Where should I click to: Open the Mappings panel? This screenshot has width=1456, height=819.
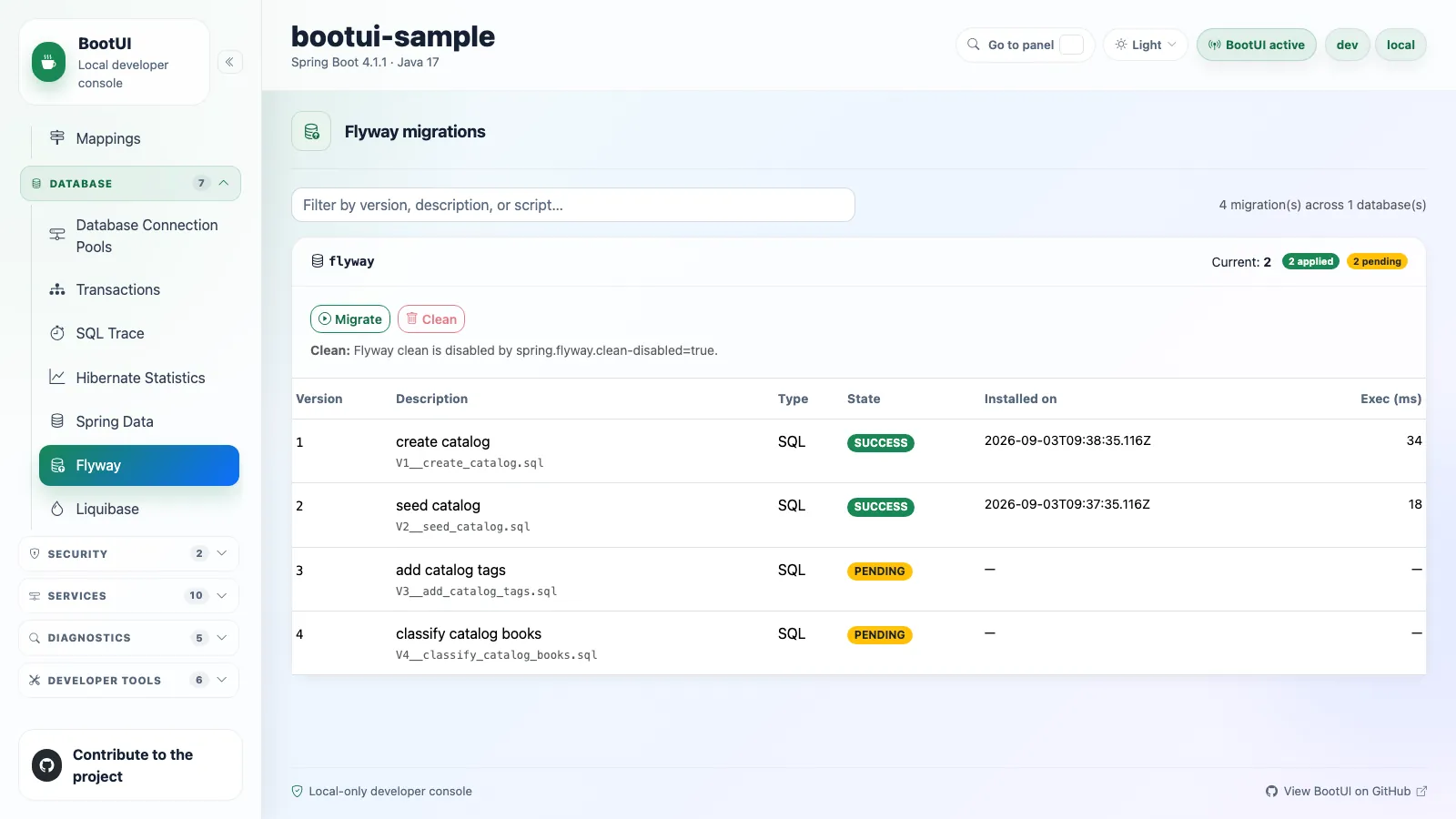139,138
